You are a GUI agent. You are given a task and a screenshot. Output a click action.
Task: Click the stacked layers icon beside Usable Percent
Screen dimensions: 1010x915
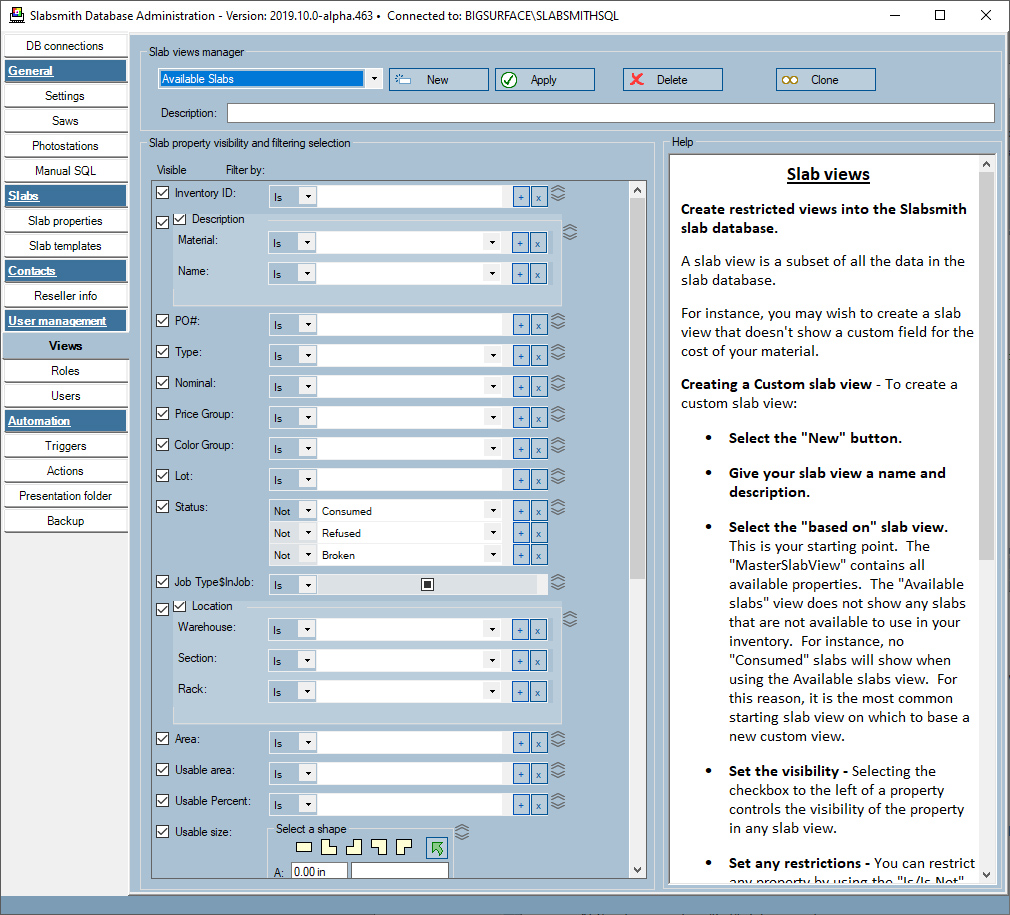tap(558, 801)
